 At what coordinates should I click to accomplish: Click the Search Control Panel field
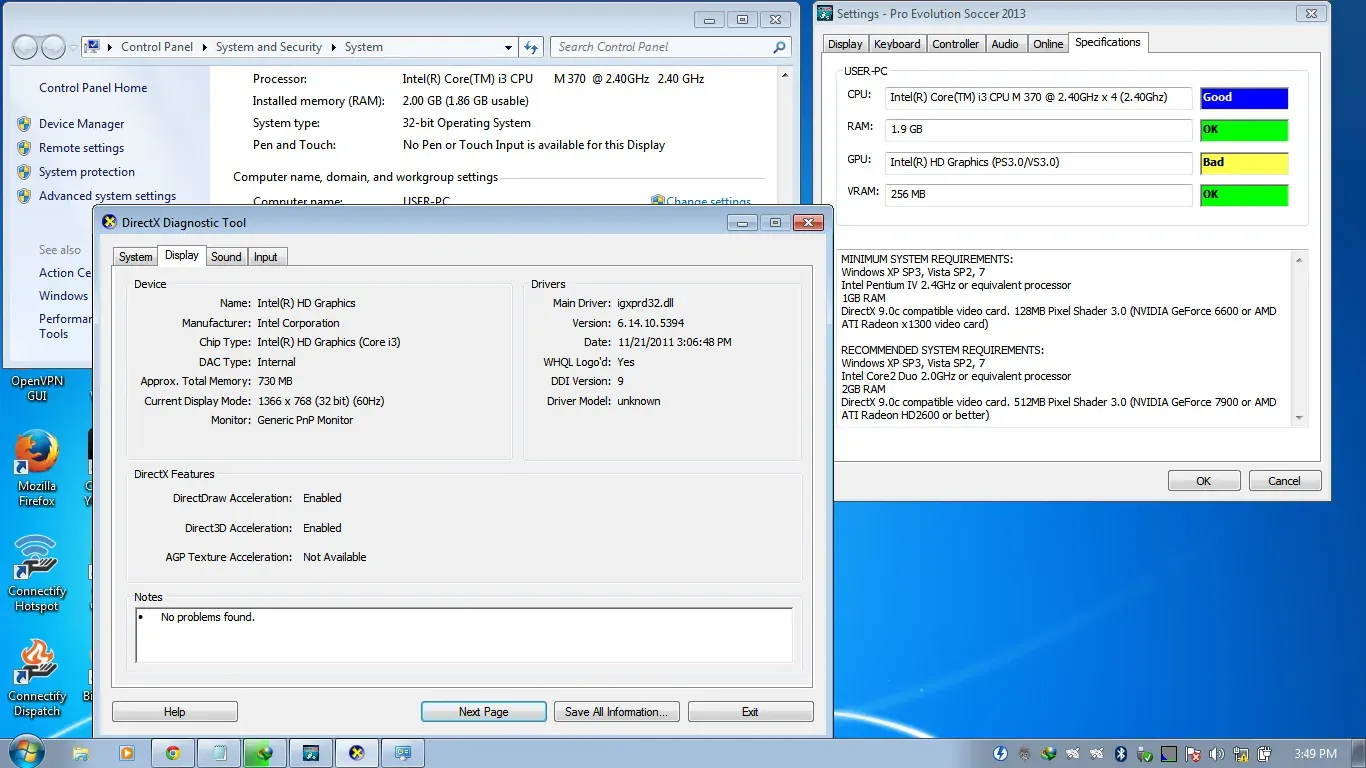(x=662, y=47)
